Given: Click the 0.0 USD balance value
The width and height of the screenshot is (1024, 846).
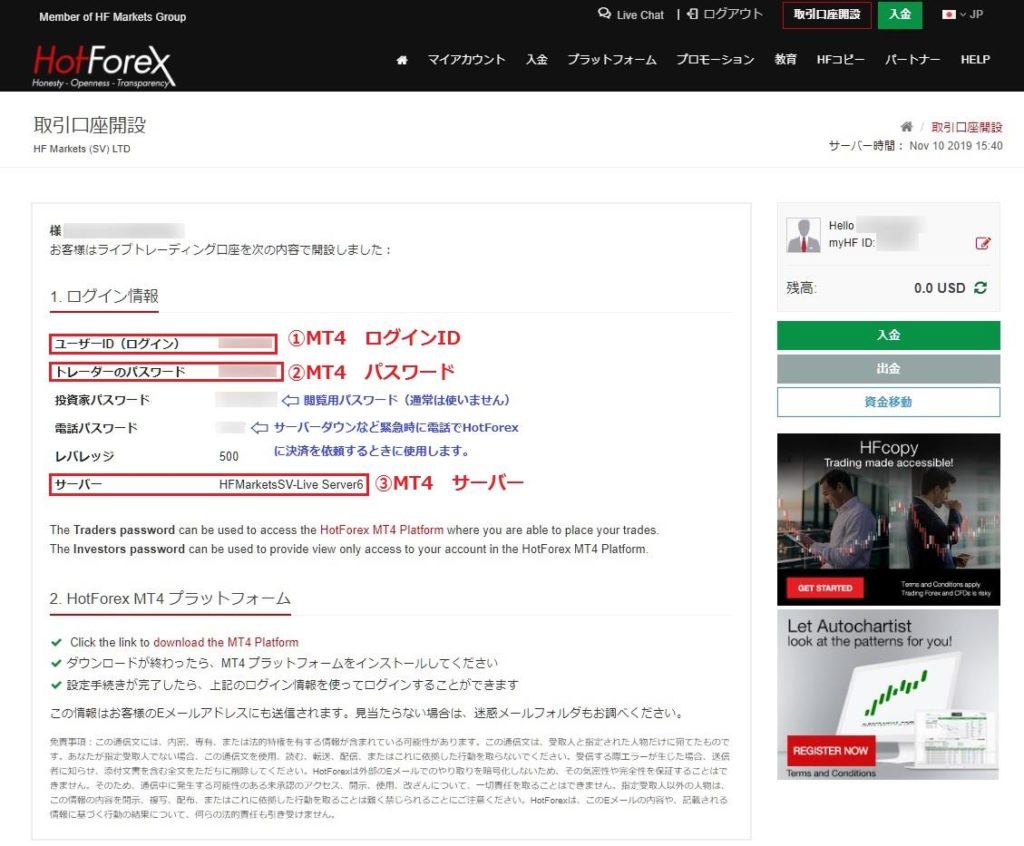Looking at the screenshot, I should pos(939,288).
